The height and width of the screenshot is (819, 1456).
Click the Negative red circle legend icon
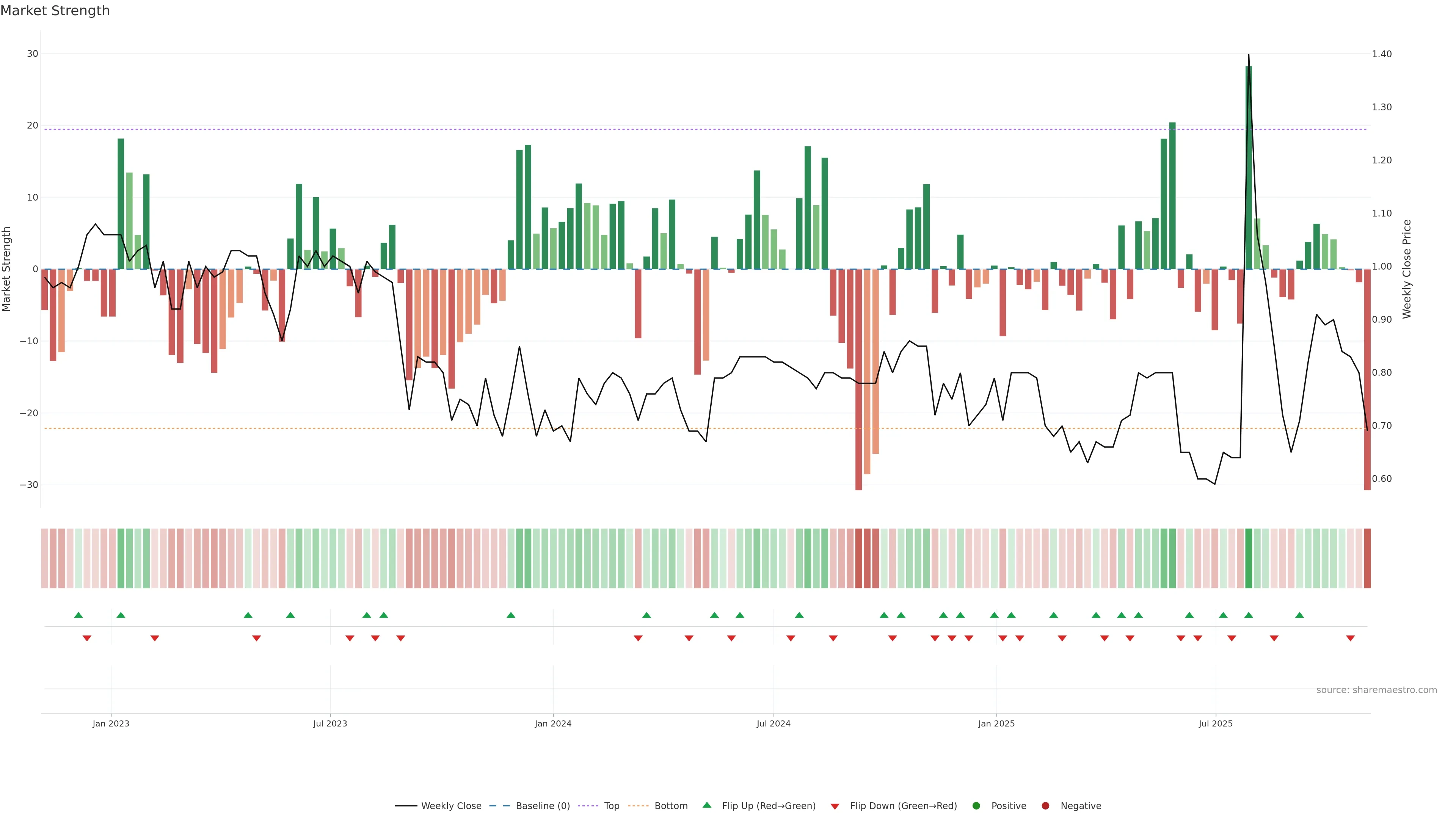(x=1045, y=805)
